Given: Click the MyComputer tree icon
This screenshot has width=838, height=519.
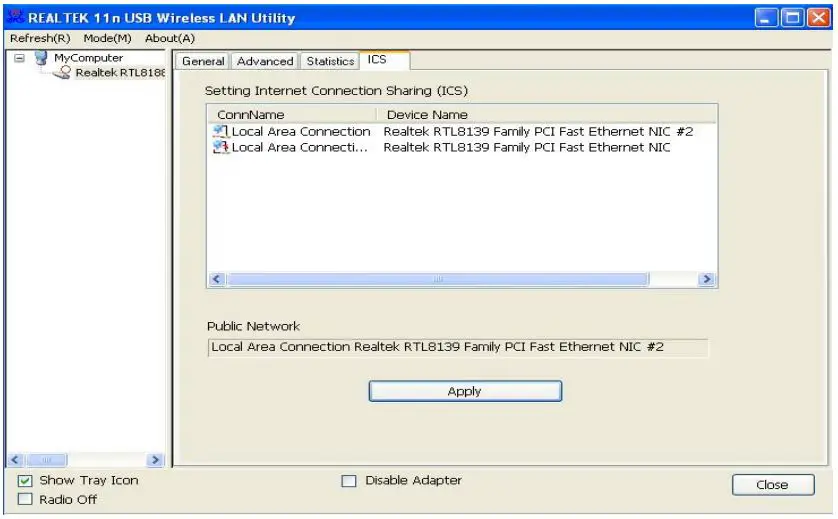Looking at the screenshot, I should pyautogui.click(x=41, y=58).
